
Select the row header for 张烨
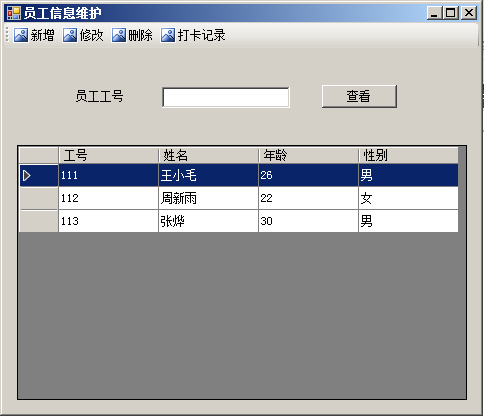(39, 221)
